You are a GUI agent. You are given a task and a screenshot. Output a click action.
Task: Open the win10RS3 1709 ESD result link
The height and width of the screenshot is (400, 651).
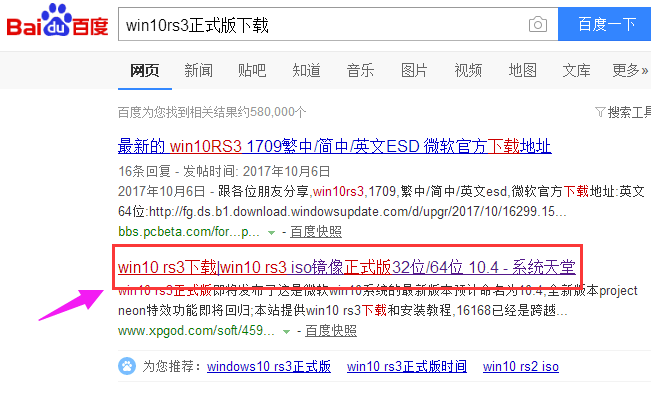point(334,148)
